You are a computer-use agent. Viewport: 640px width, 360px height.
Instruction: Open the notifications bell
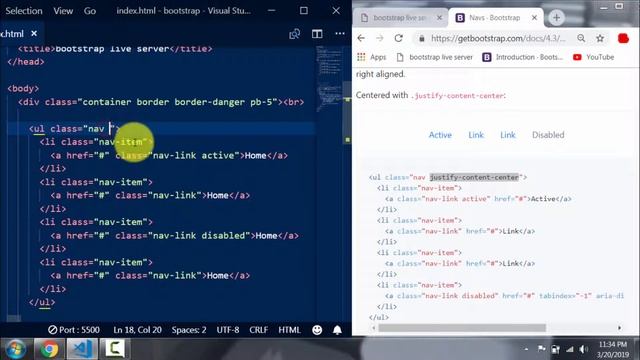pyautogui.click(x=337, y=330)
